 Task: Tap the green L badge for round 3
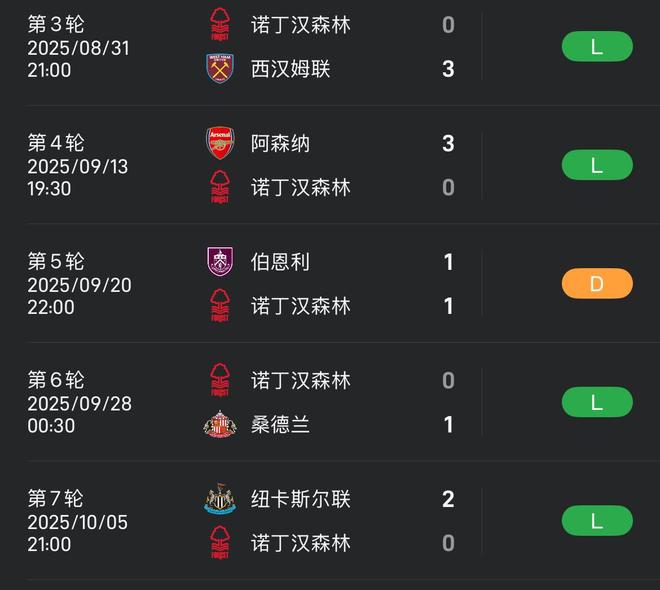(597, 46)
